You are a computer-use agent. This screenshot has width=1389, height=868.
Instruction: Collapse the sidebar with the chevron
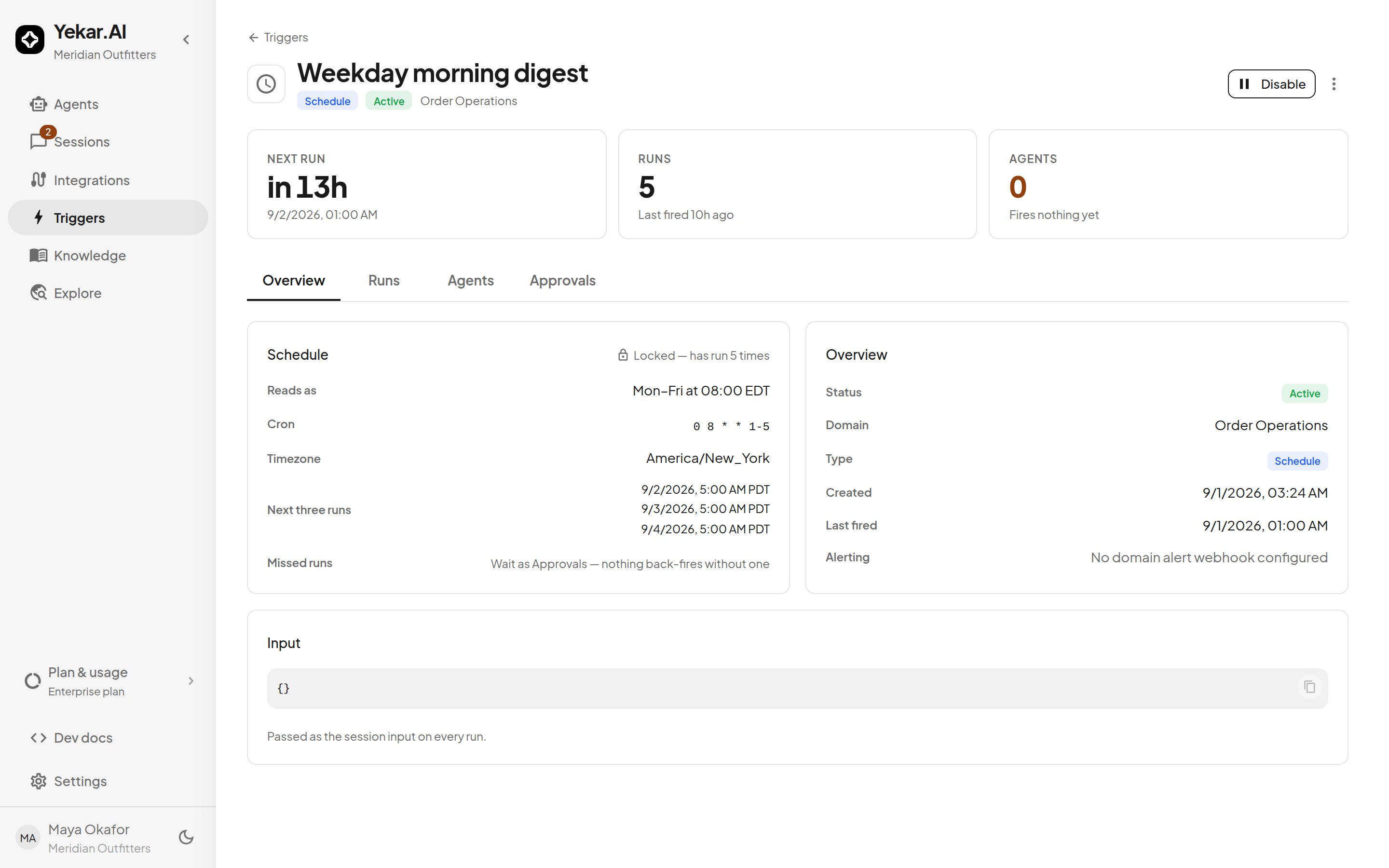(x=186, y=40)
